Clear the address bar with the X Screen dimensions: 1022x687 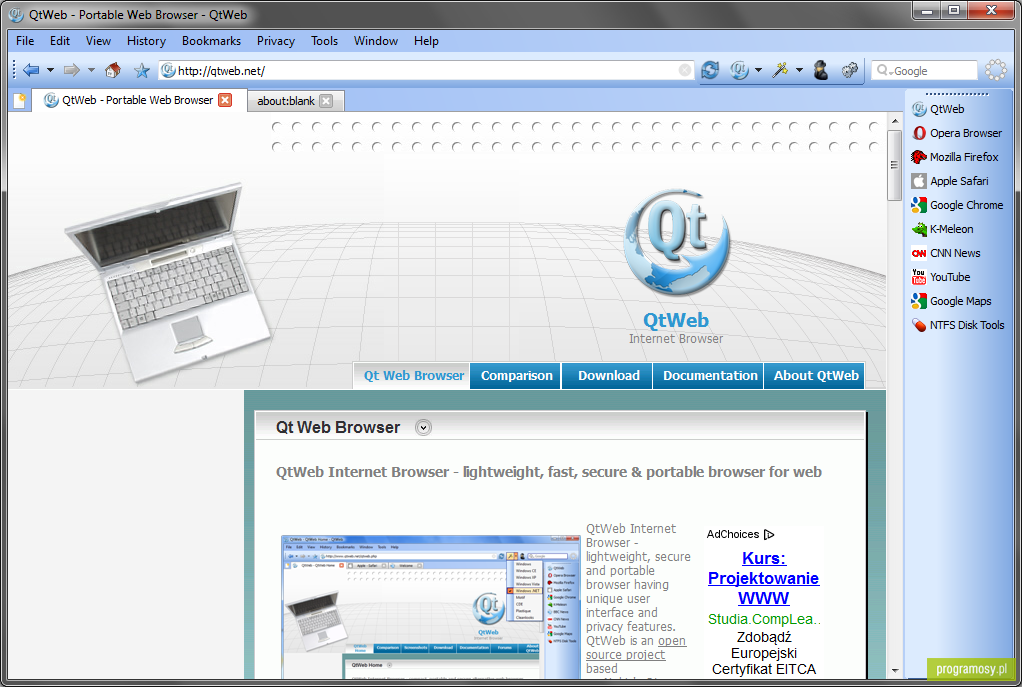click(x=684, y=70)
